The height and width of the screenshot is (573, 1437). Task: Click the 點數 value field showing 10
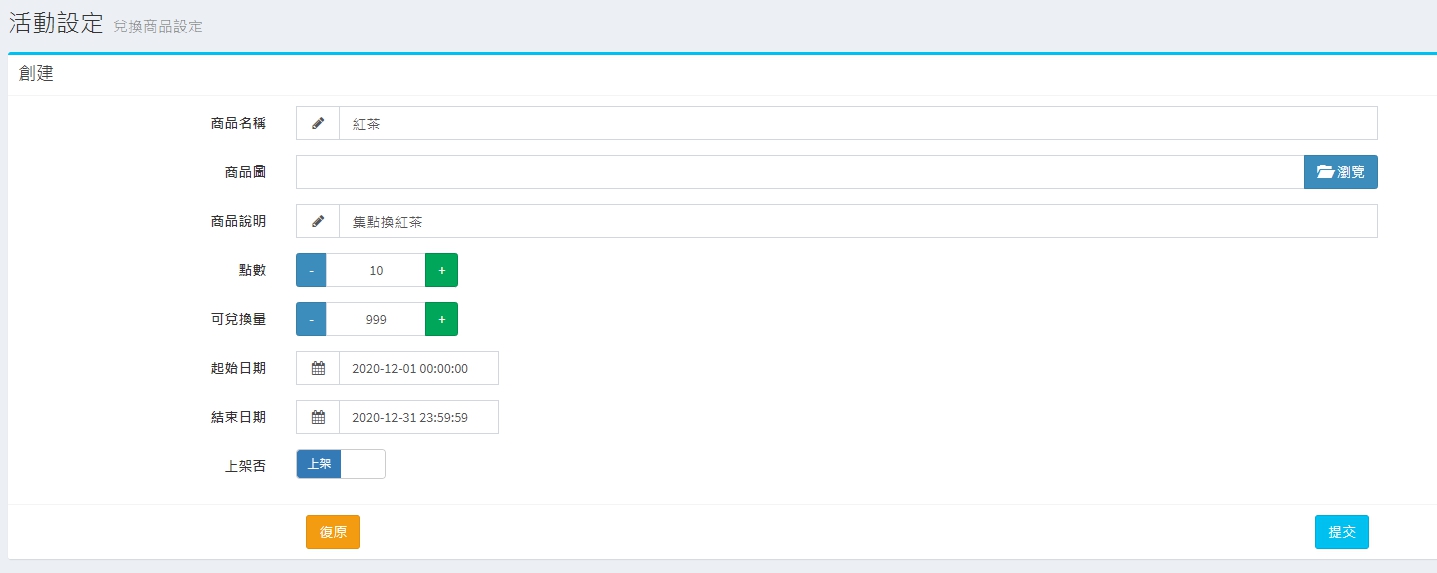[376, 270]
